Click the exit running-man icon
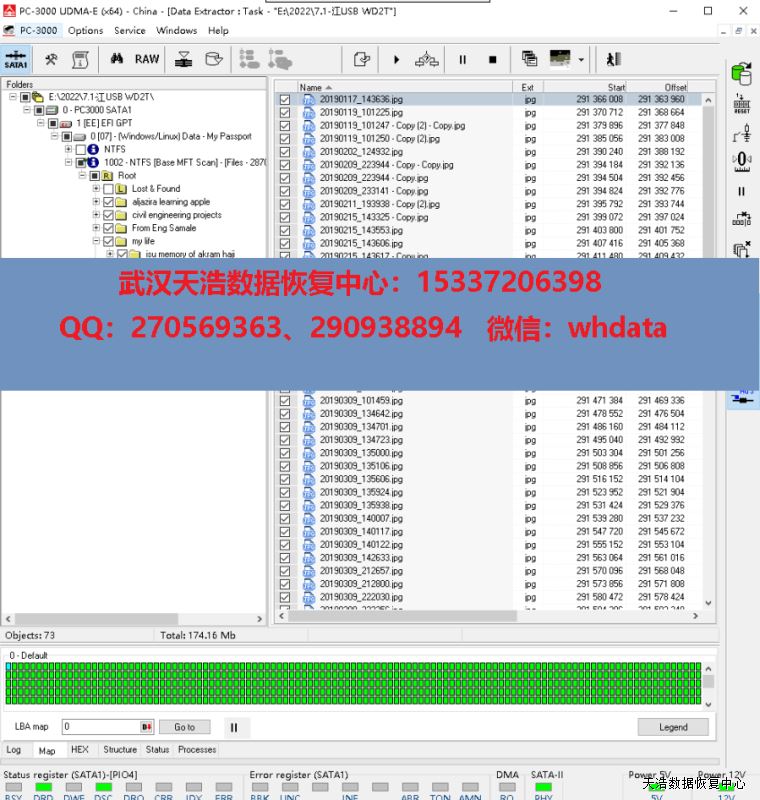 point(613,59)
